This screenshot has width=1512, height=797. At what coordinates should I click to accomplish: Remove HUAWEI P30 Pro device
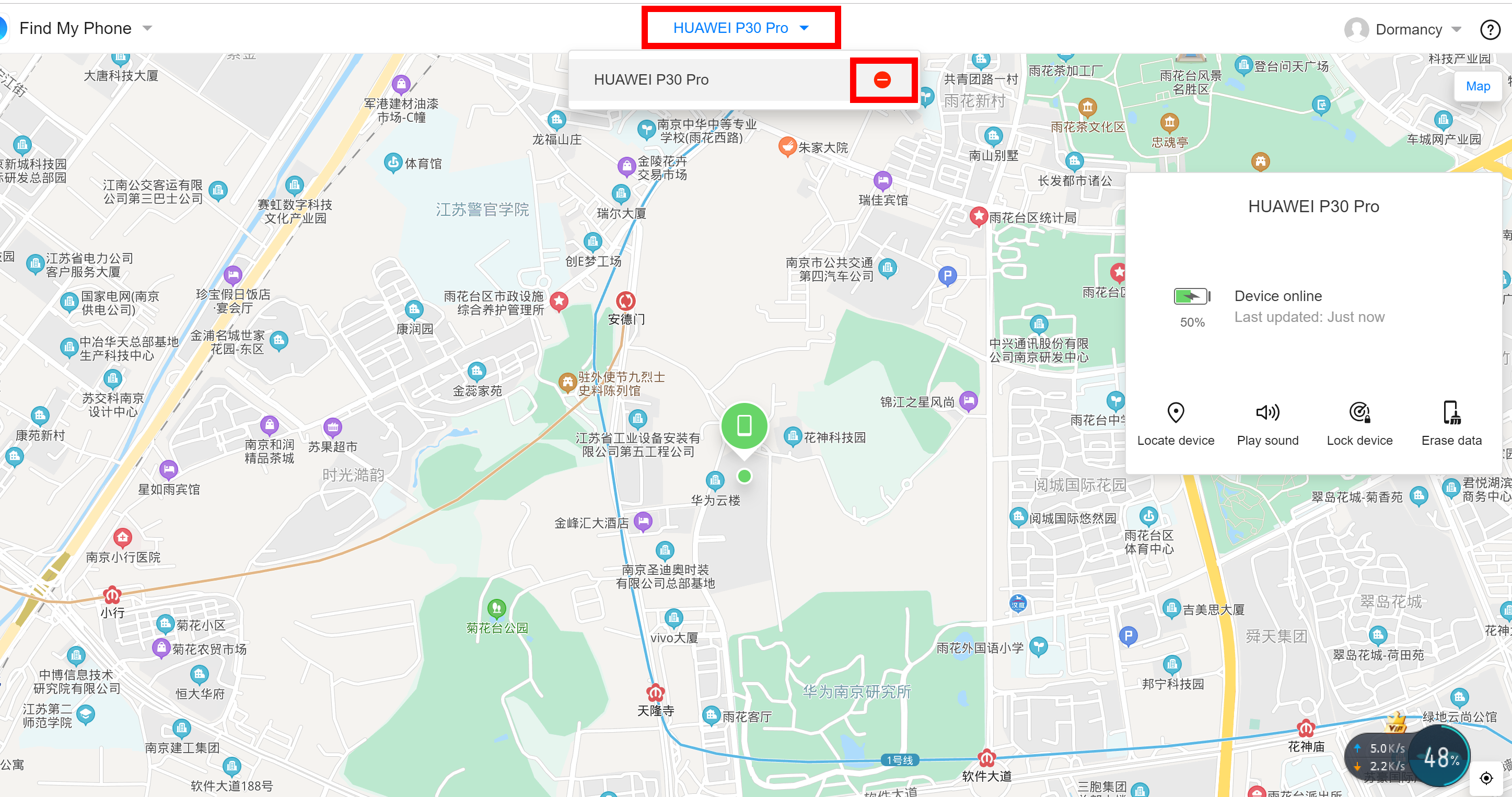pyautogui.click(x=884, y=79)
